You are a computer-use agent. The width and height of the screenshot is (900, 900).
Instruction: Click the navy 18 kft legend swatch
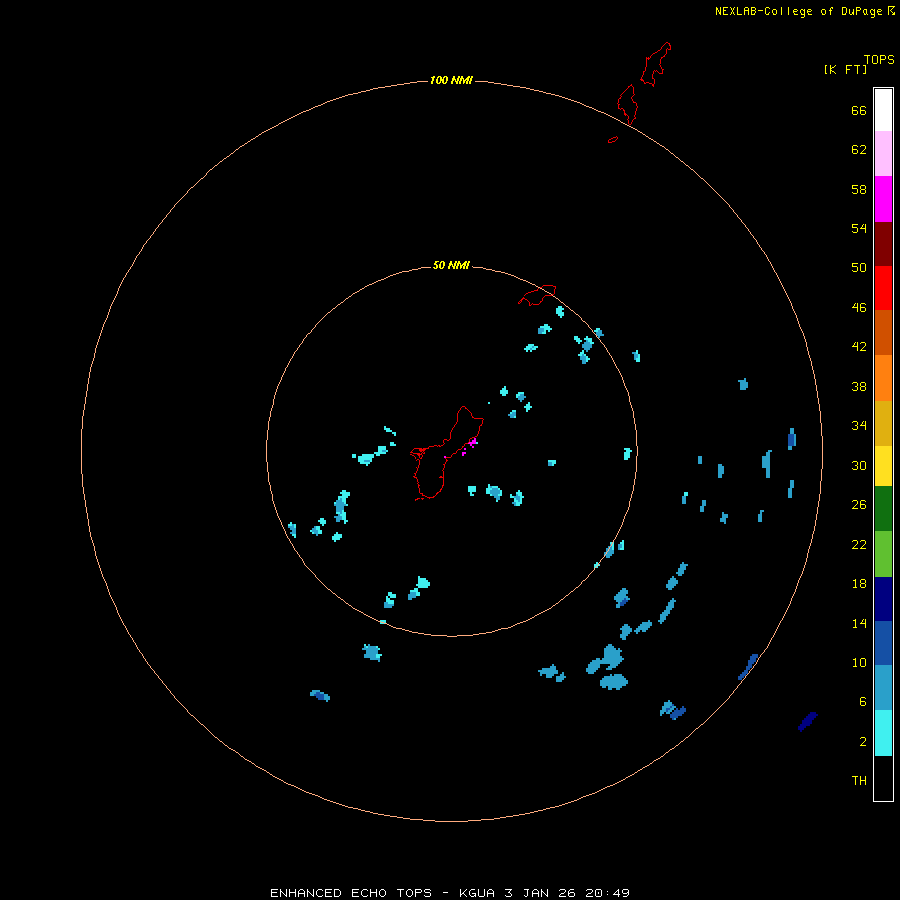883,599
